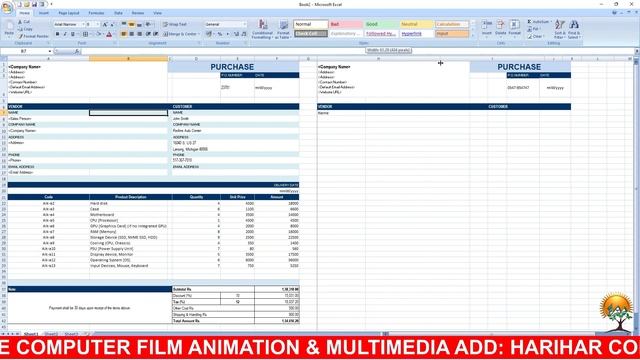This screenshot has width=640, height=360.
Task: Click Decrease Font Size icon
Action: [x=112, y=24]
